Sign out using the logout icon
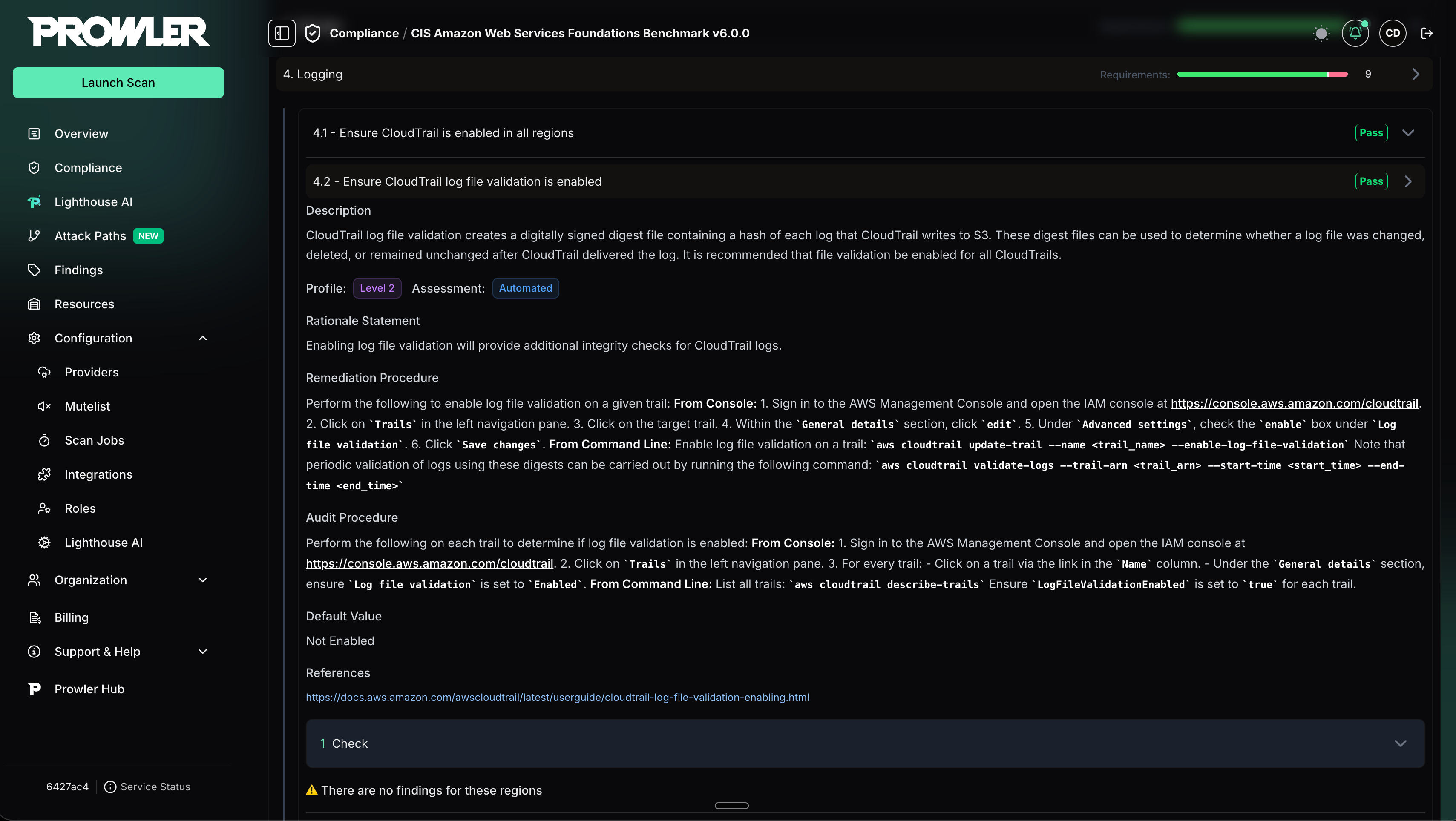Screen dimensions: 1456x821 [1427, 33]
